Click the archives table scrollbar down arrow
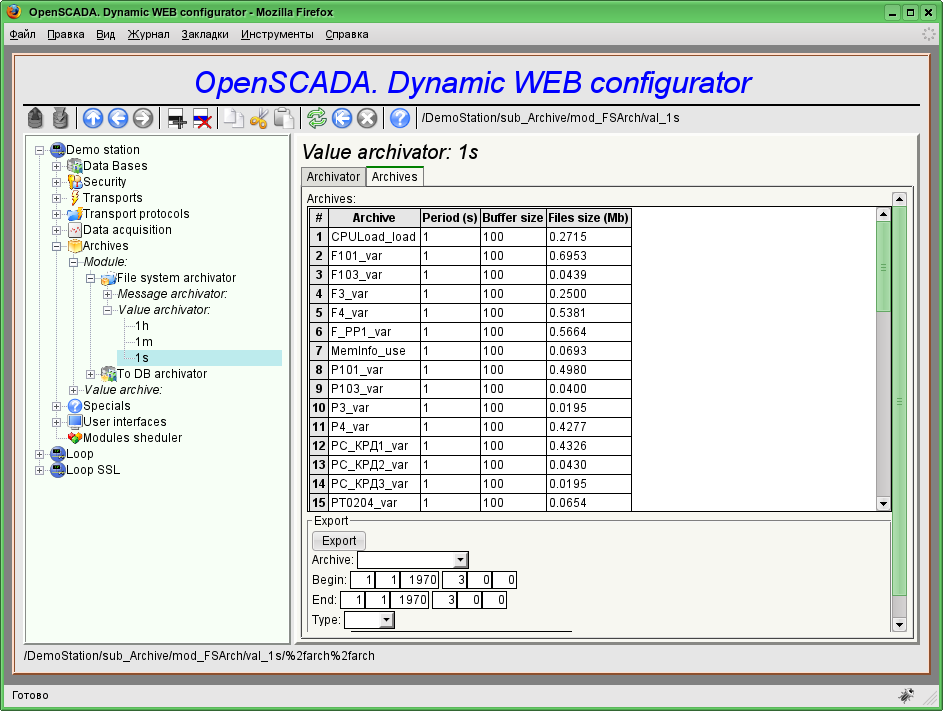This screenshot has width=943, height=711. (x=883, y=504)
